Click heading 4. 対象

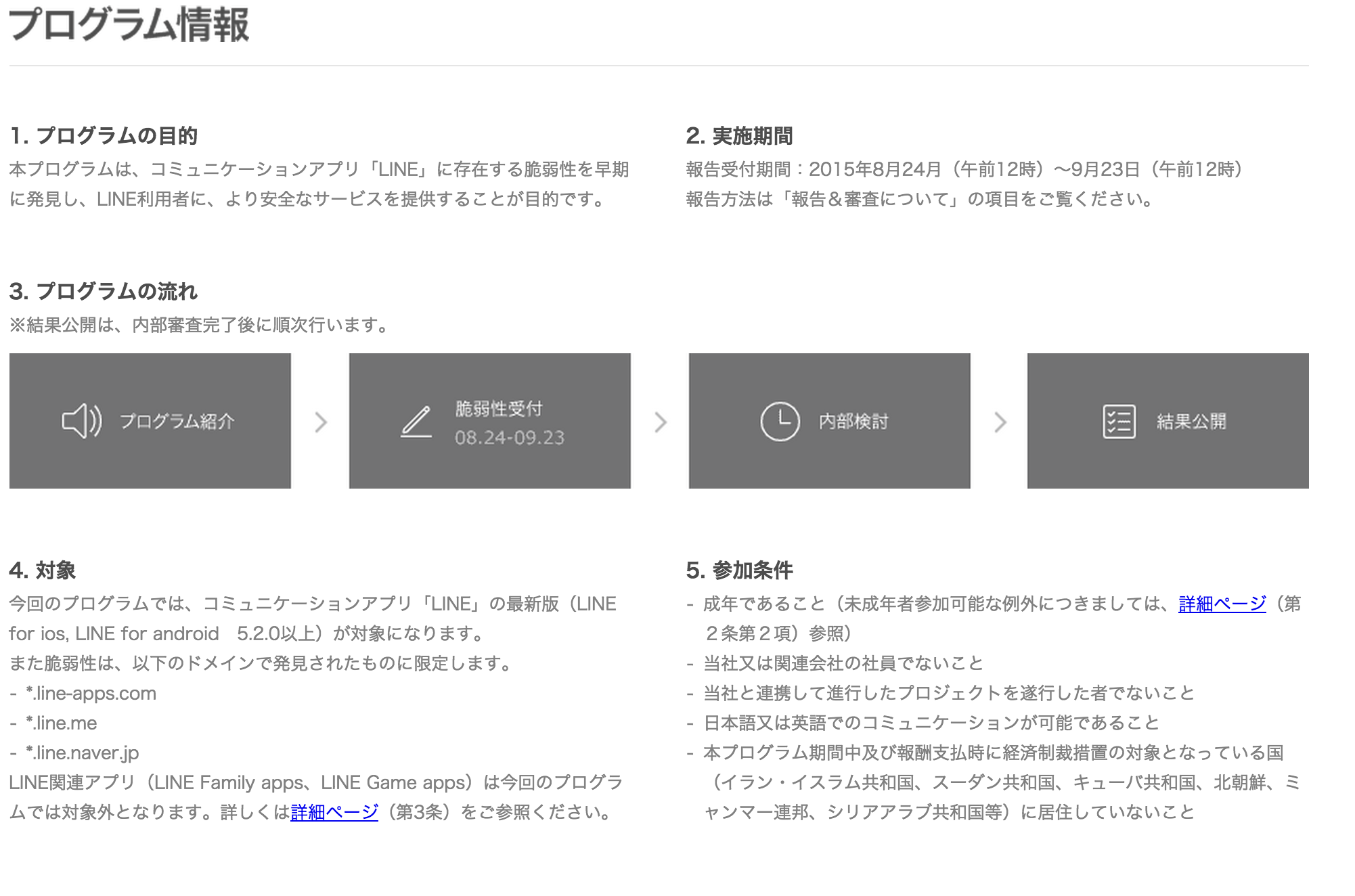(43, 570)
